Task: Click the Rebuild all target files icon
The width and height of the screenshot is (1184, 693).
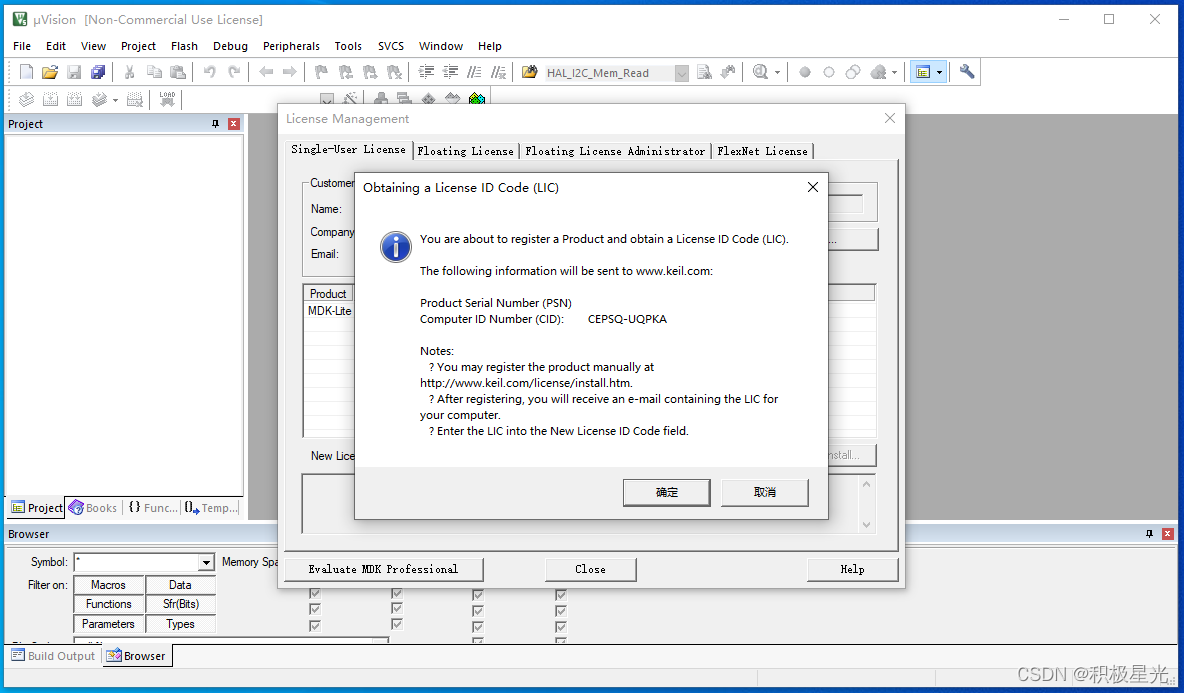Action: (x=75, y=99)
